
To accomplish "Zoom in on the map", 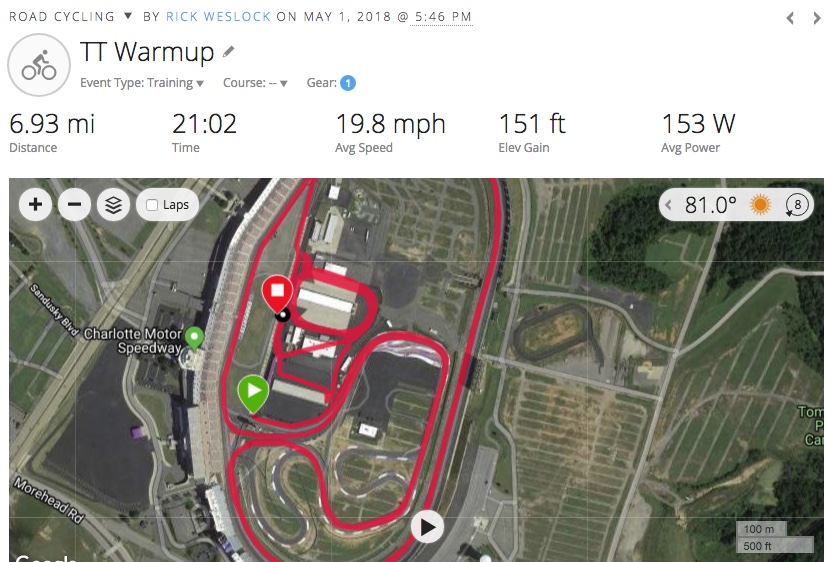I will click(35, 205).
